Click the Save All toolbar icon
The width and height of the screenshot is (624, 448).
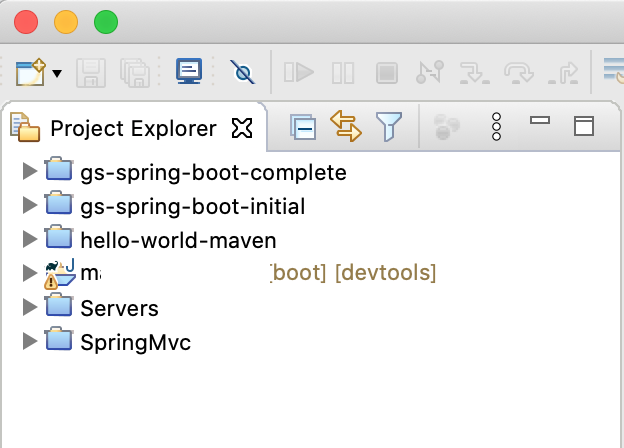[x=135, y=73]
